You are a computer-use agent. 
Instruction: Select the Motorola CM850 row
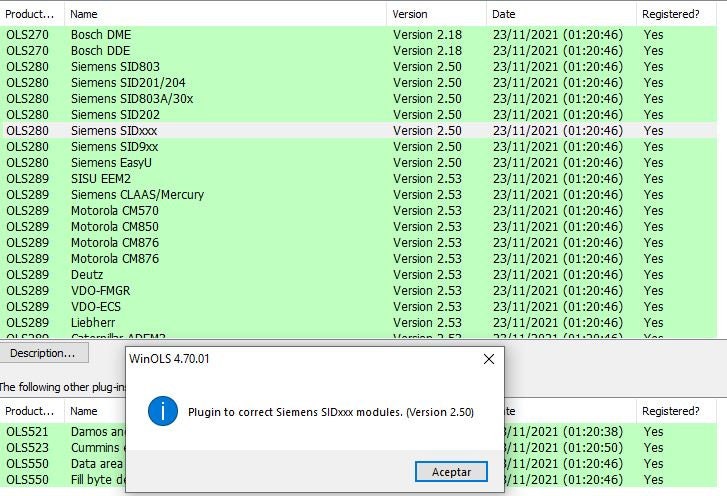[358, 227]
